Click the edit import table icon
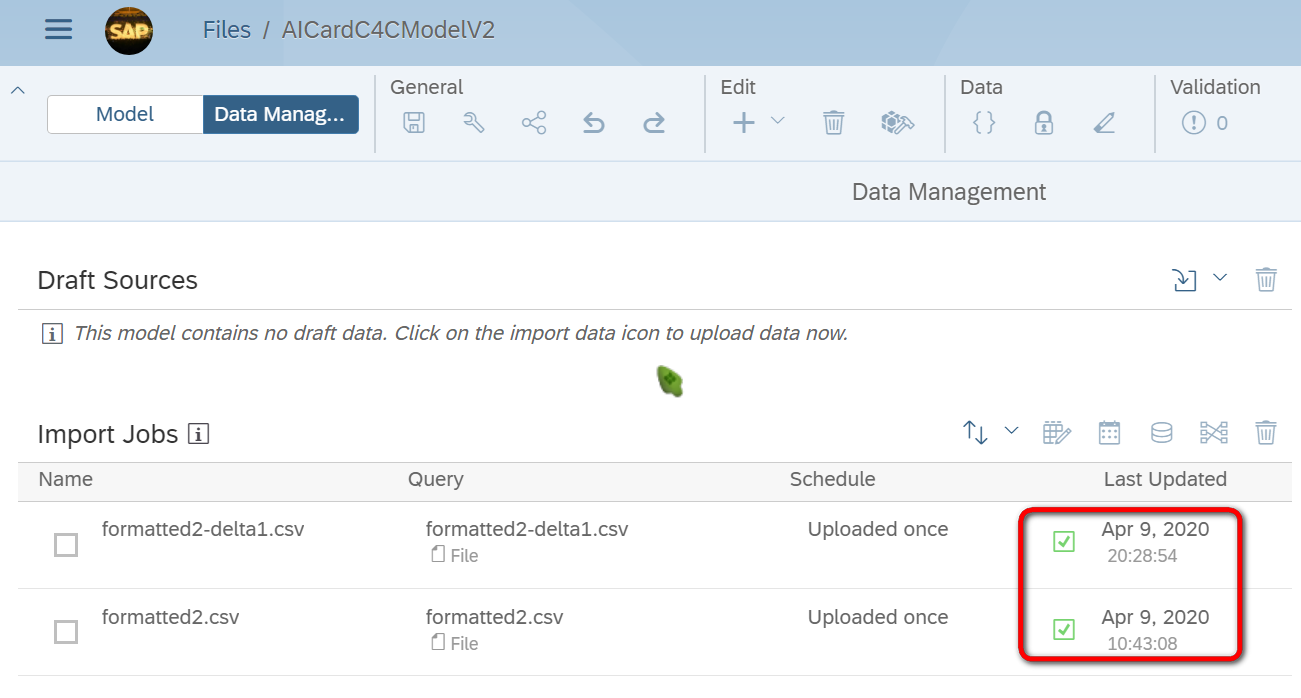The height and width of the screenshot is (698, 1301). [x=1057, y=433]
